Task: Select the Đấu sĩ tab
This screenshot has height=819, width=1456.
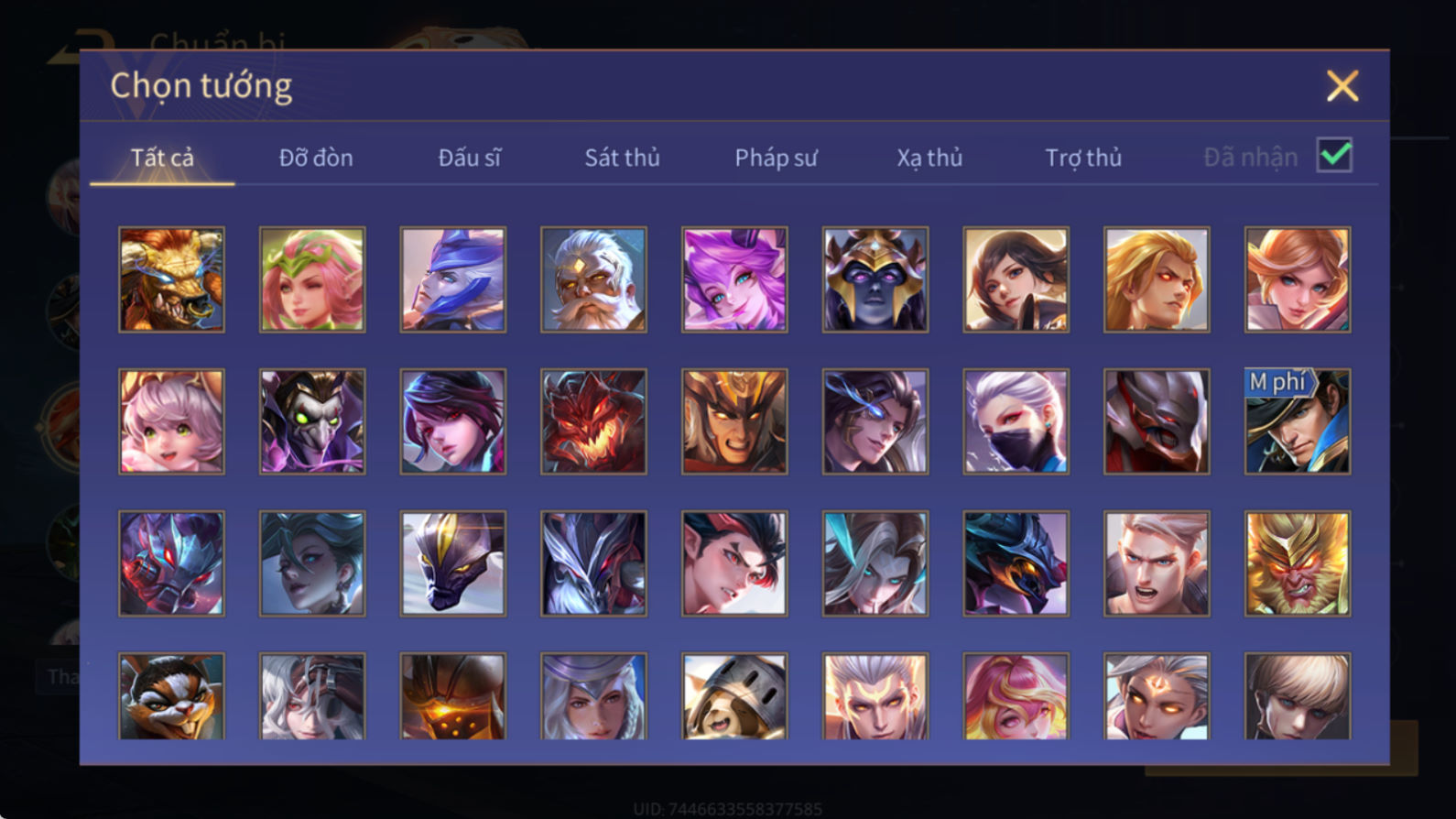Action: tap(469, 158)
